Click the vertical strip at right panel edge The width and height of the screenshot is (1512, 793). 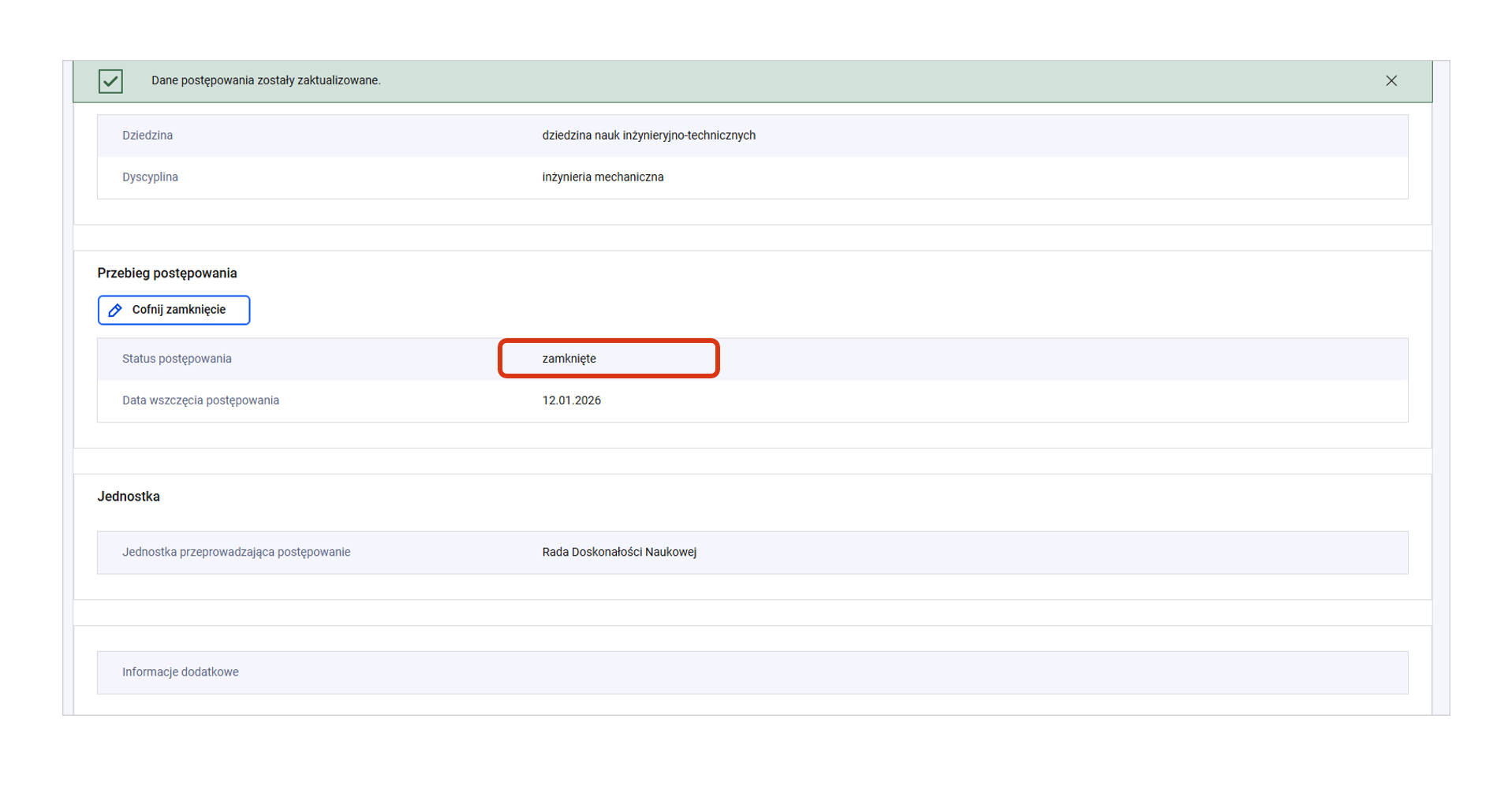1441,394
